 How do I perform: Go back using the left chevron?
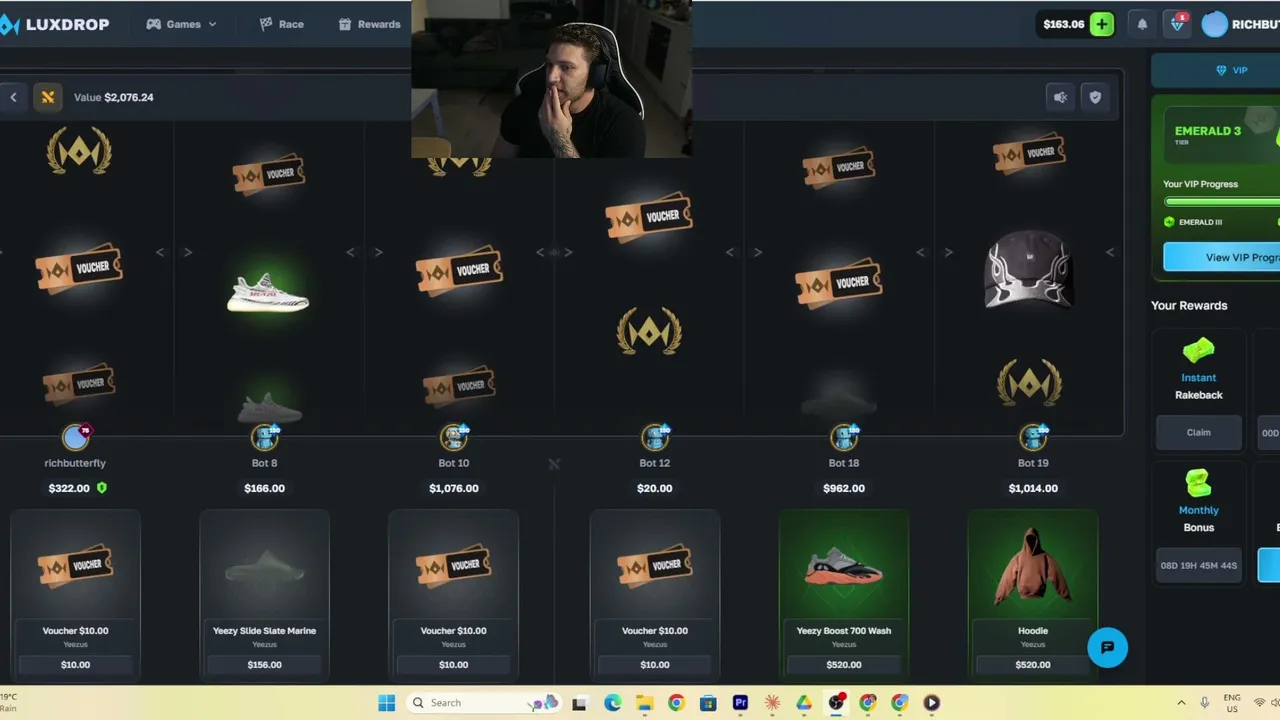coord(13,97)
